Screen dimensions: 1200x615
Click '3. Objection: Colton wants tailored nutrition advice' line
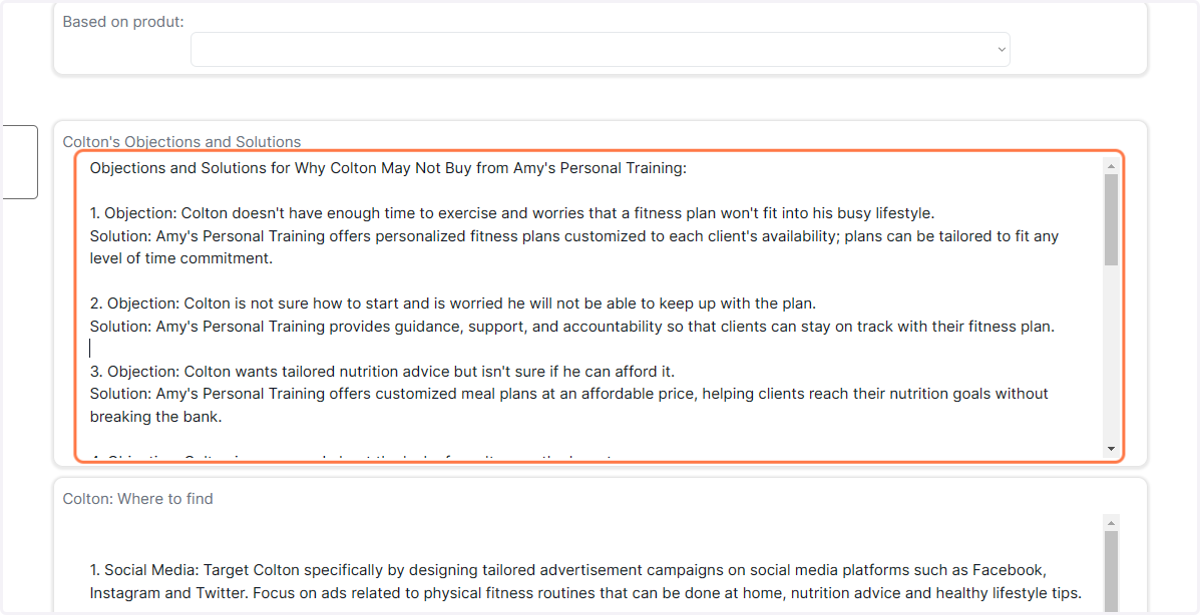click(x=382, y=371)
